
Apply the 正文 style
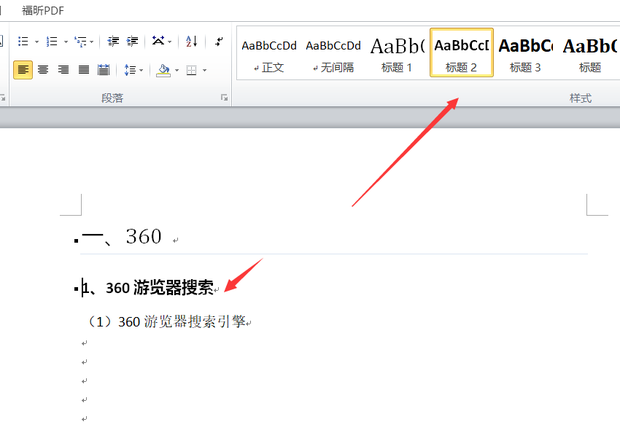pos(269,54)
